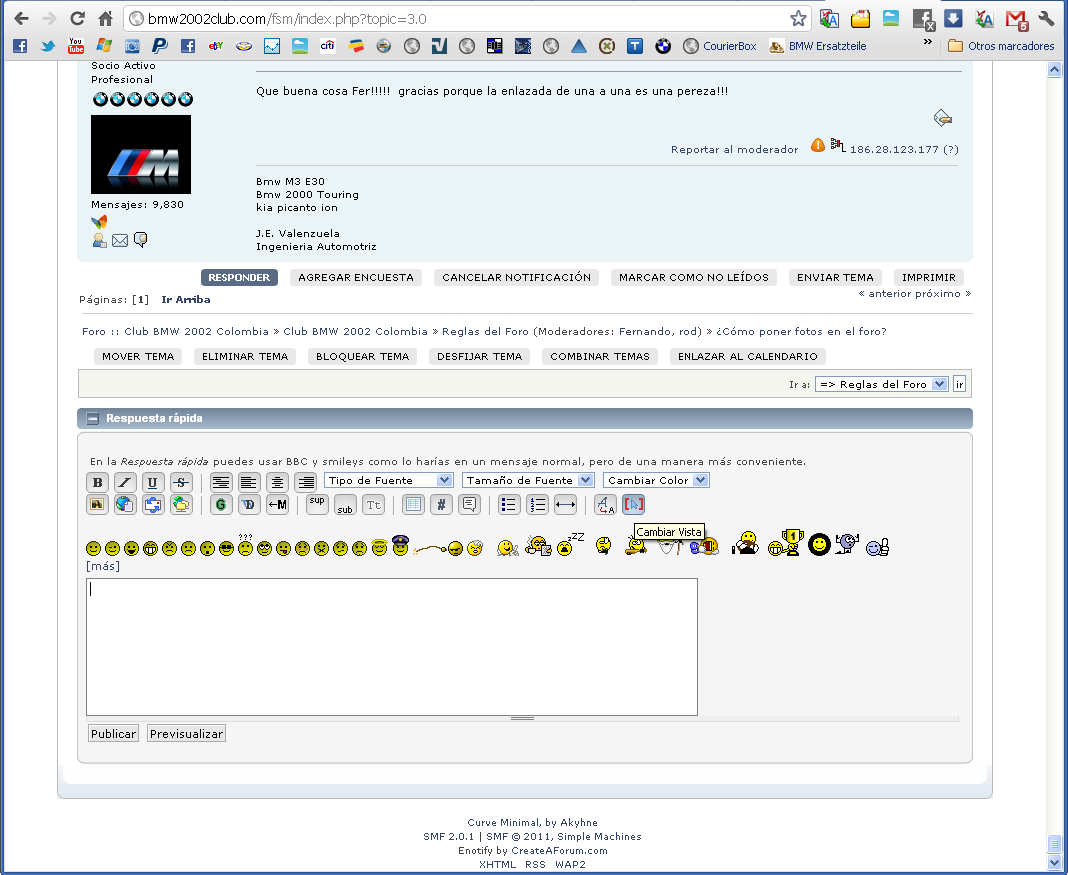This screenshot has width=1068, height=875.
Task: Click in the quick reply text area
Action: pyautogui.click(x=392, y=647)
